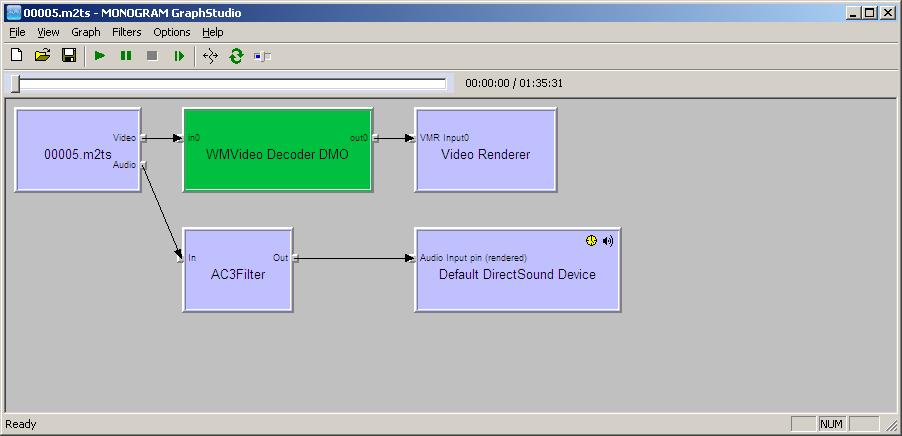Pause the graph playback

[126, 56]
